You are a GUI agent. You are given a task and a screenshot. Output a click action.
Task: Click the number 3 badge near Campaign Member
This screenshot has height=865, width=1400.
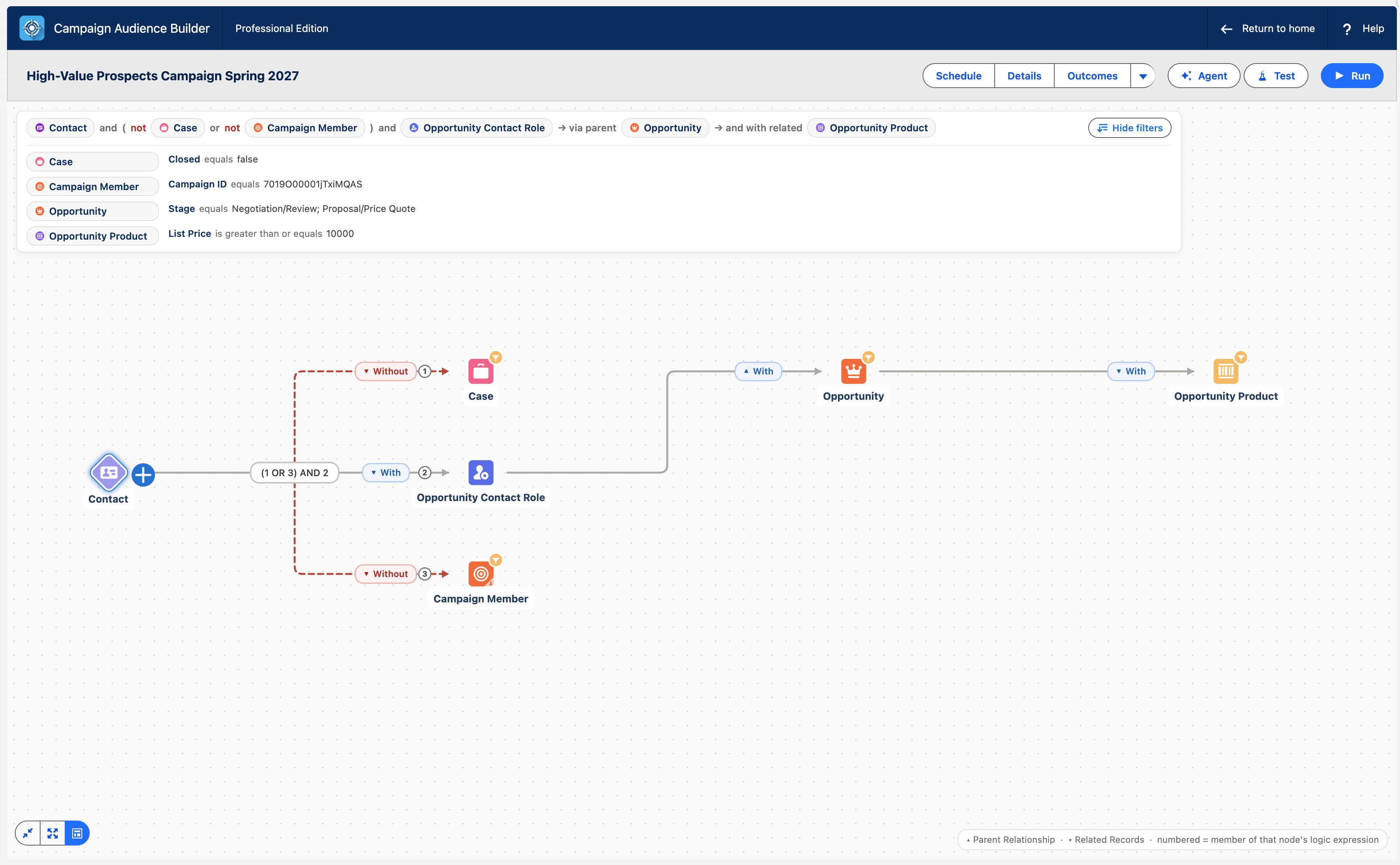424,574
